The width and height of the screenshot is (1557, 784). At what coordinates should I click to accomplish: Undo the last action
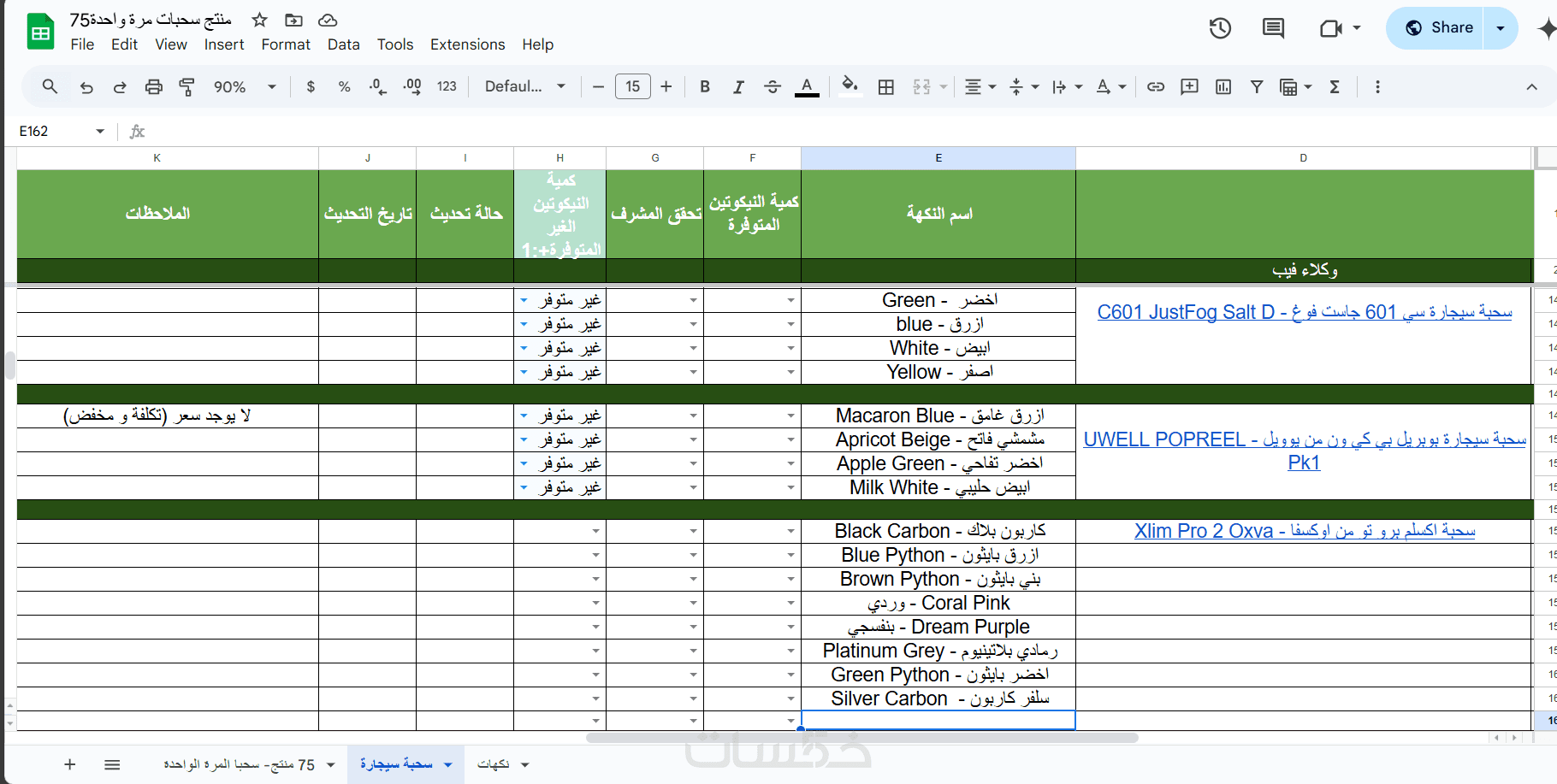pyautogui.click(x=86, y=86)
